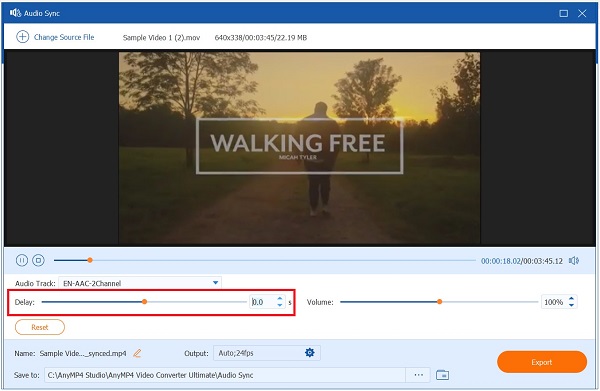
Task: Decrease Volume with the down arrow
Action: point(571,305)
